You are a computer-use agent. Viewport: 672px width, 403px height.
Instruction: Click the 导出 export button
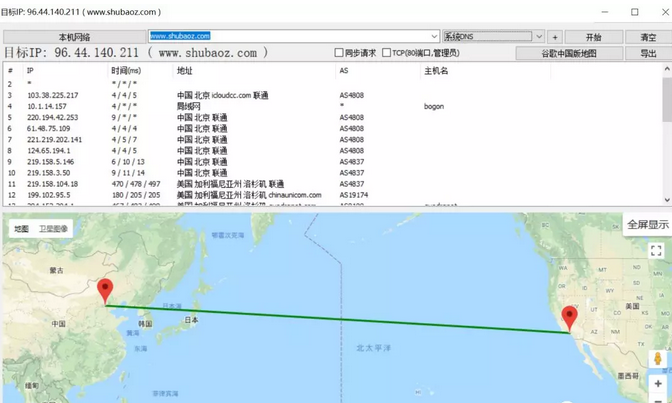click(x=647, y=53)
